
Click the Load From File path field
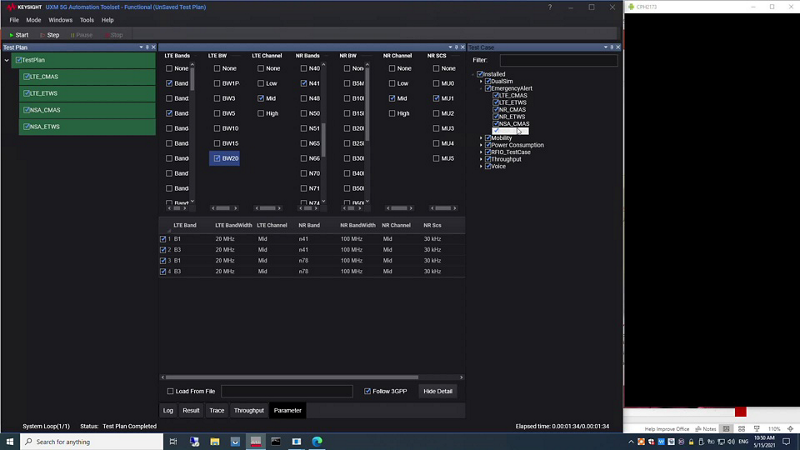pyautogui.click(x=287, y=391)
